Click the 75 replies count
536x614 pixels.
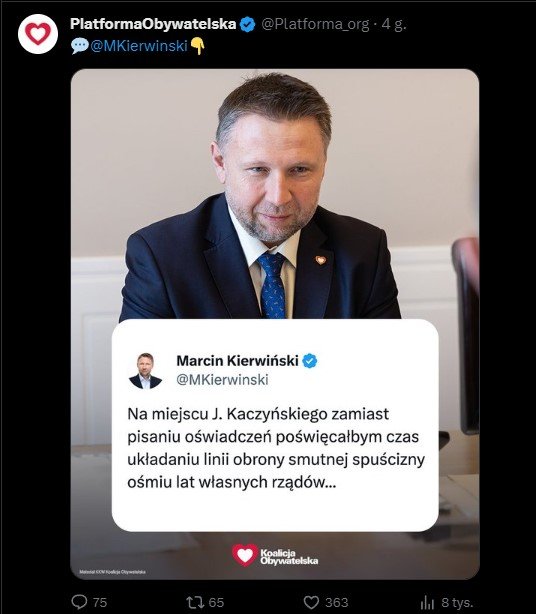pos(100,602)
